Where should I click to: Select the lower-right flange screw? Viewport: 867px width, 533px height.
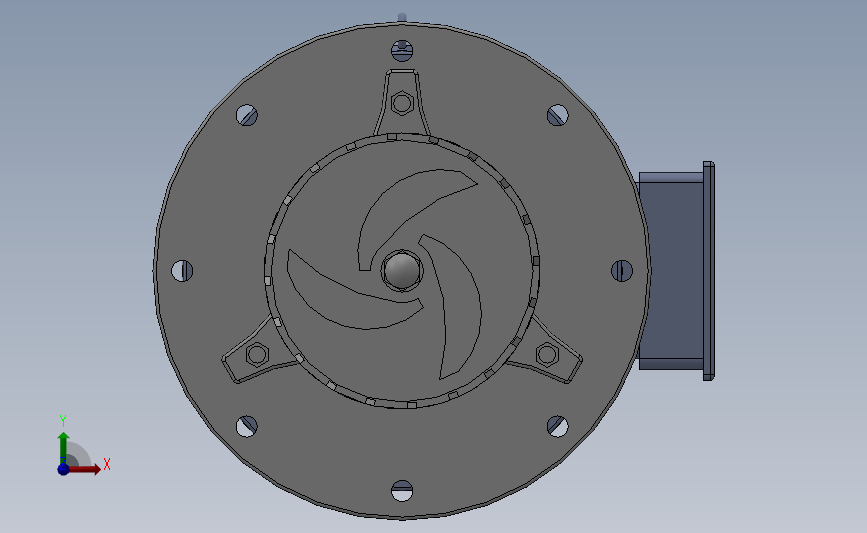(x=557, y=426)
